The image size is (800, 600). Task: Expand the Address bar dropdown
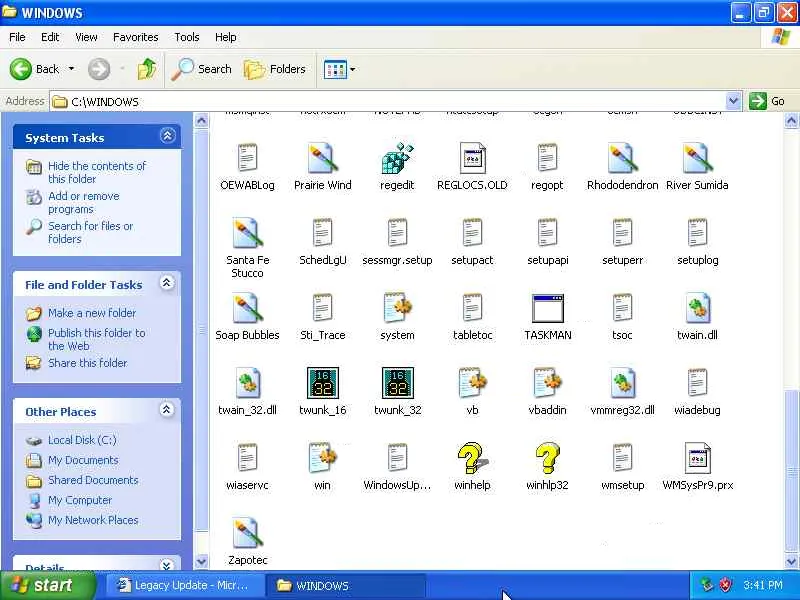click(733, 101)
